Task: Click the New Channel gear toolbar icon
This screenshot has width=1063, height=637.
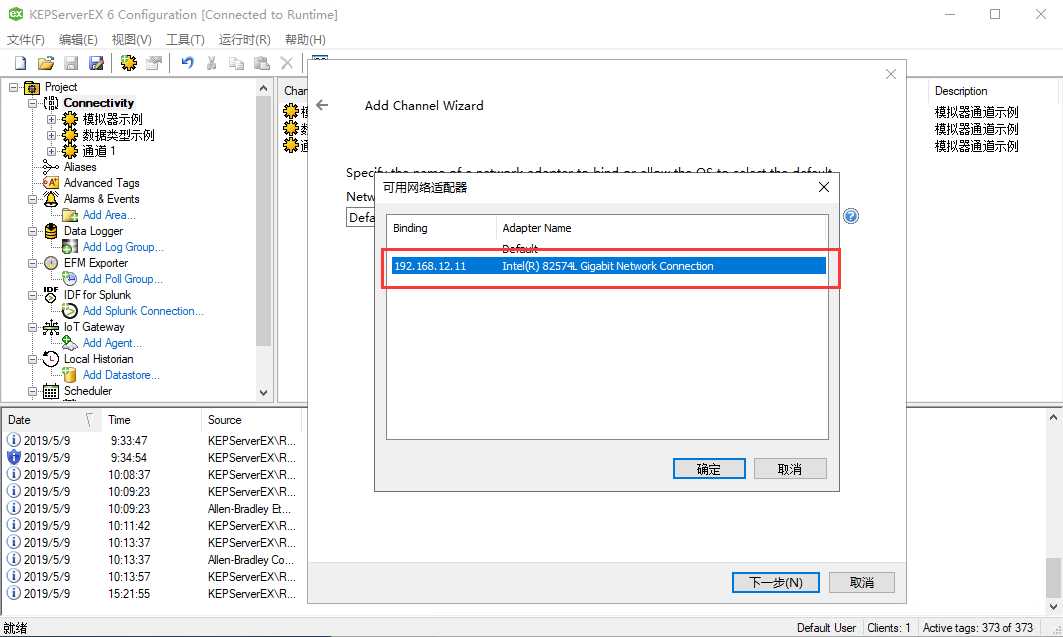Action: (128, 63)
